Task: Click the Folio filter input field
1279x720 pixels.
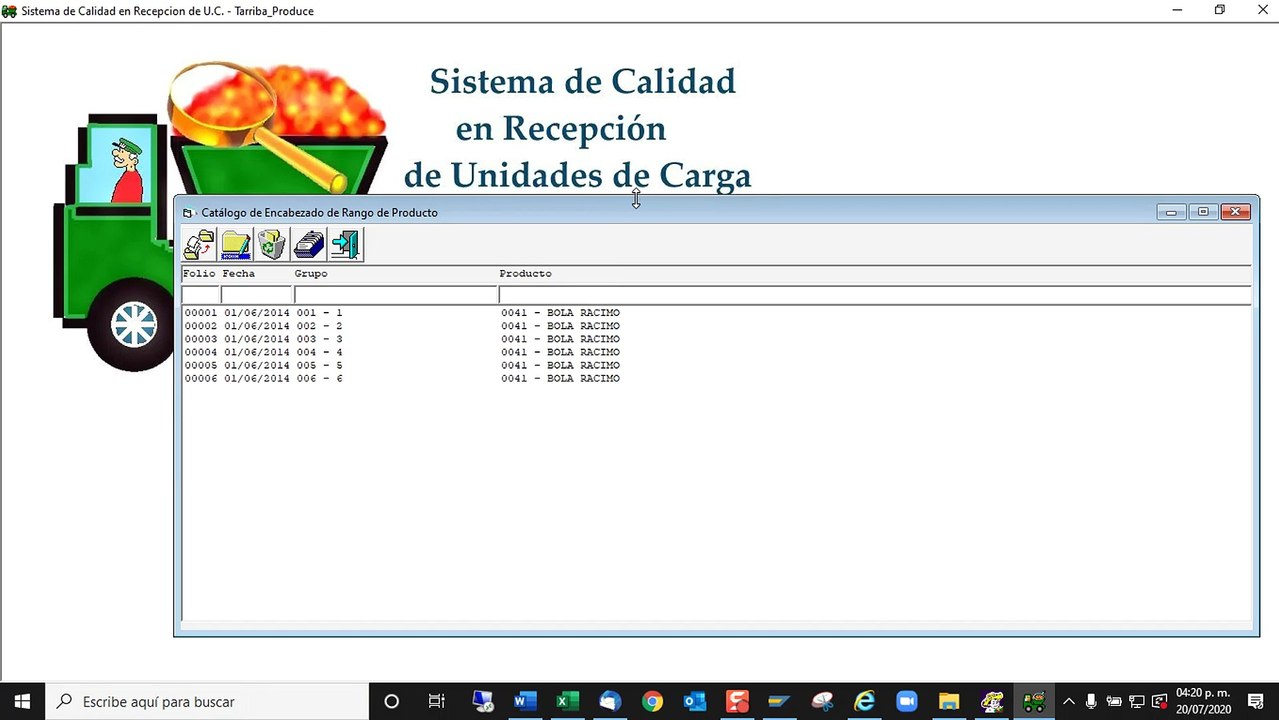Action: (x=200, y=295)
